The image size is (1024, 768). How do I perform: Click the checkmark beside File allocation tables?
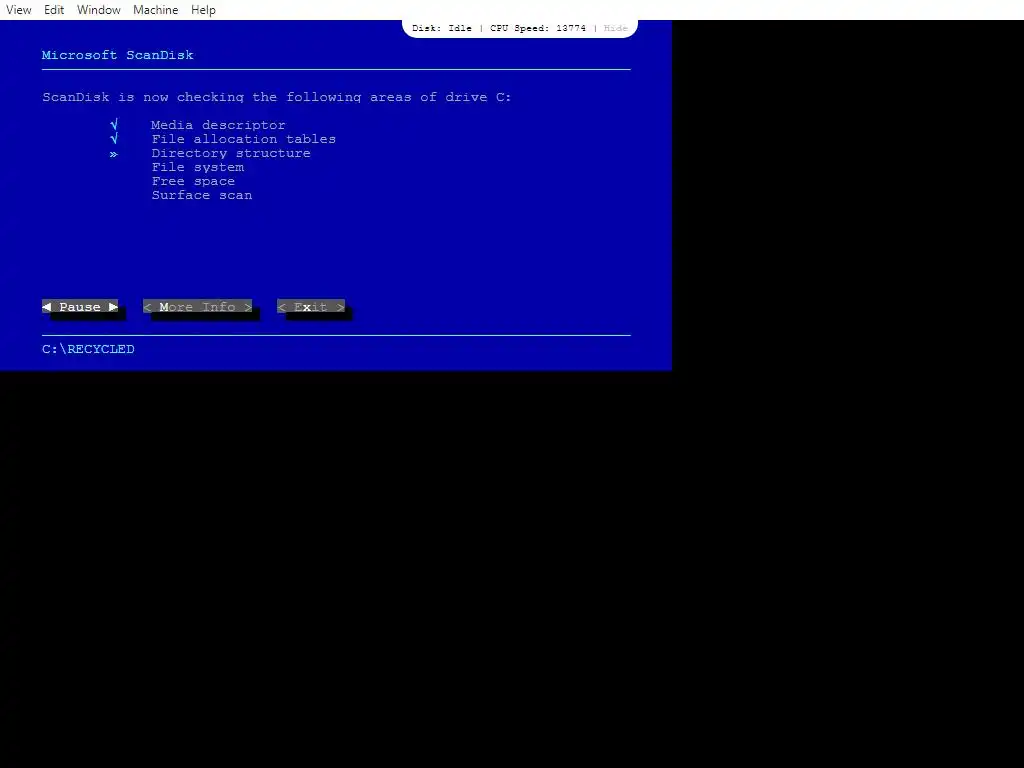[114, 138]
